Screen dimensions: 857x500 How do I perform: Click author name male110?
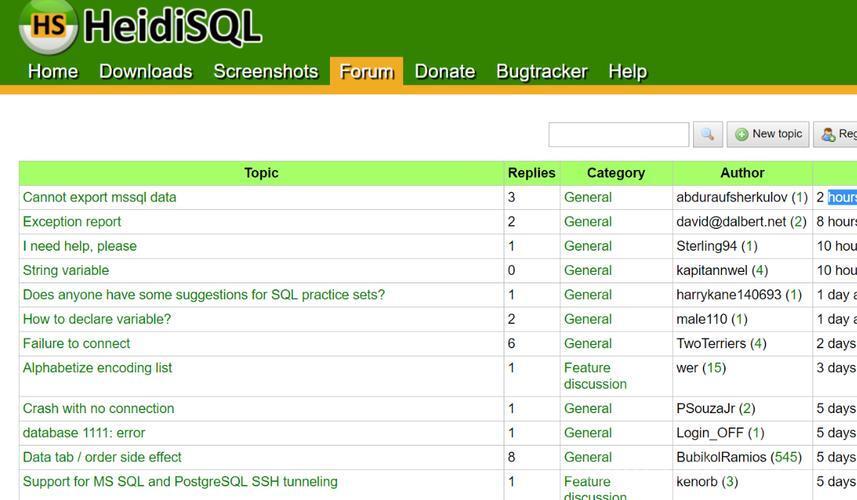coord(702,319)
